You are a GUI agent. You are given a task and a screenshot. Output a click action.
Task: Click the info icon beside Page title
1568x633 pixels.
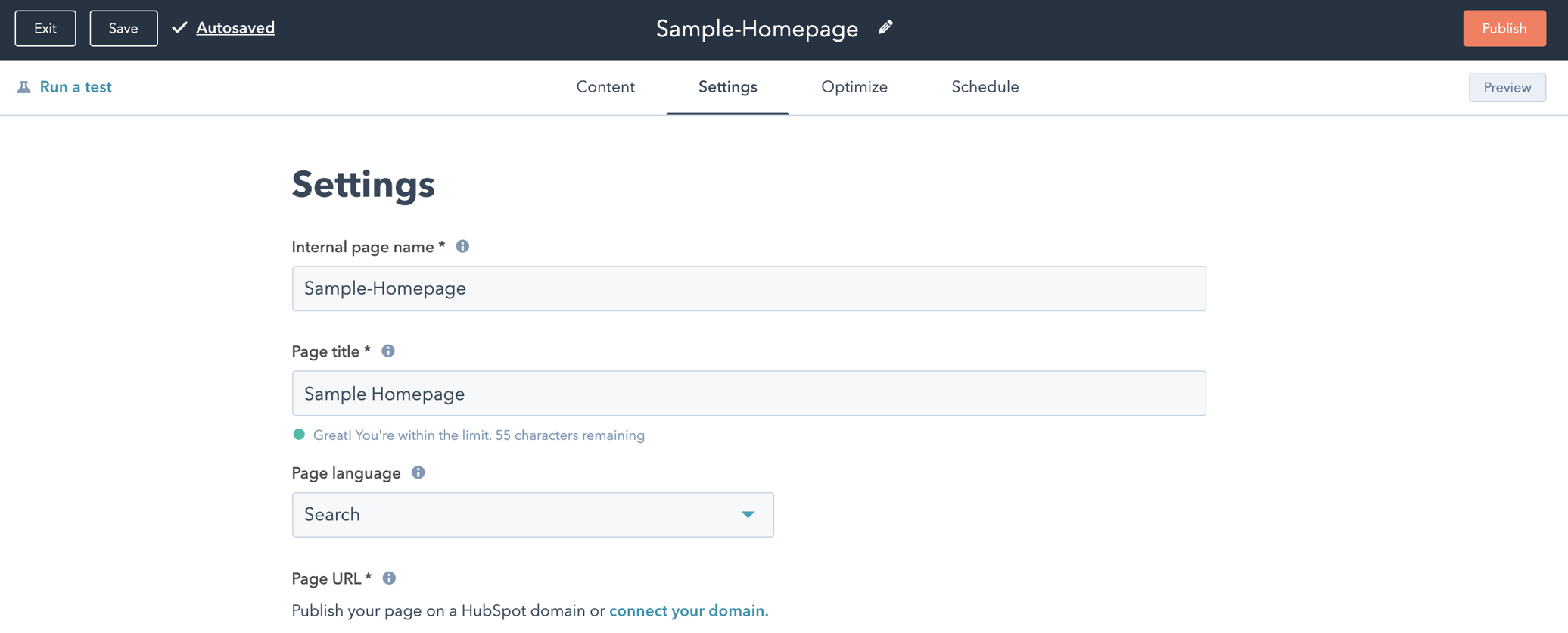click(x=388, y=351)
